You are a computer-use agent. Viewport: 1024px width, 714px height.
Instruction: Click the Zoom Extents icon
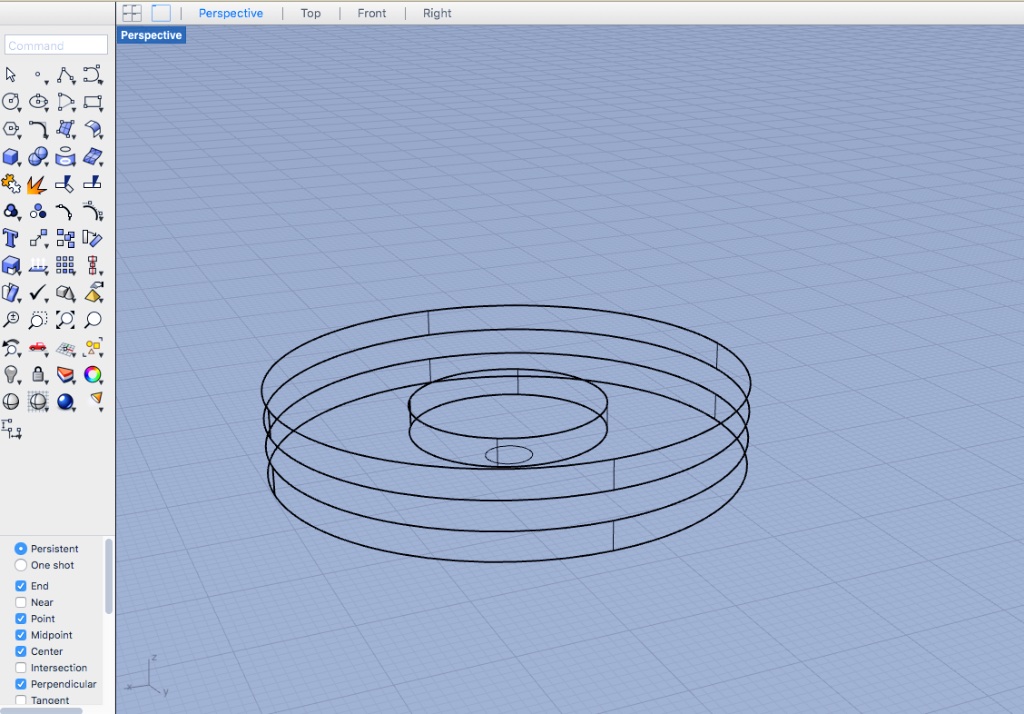pos(65,319)
